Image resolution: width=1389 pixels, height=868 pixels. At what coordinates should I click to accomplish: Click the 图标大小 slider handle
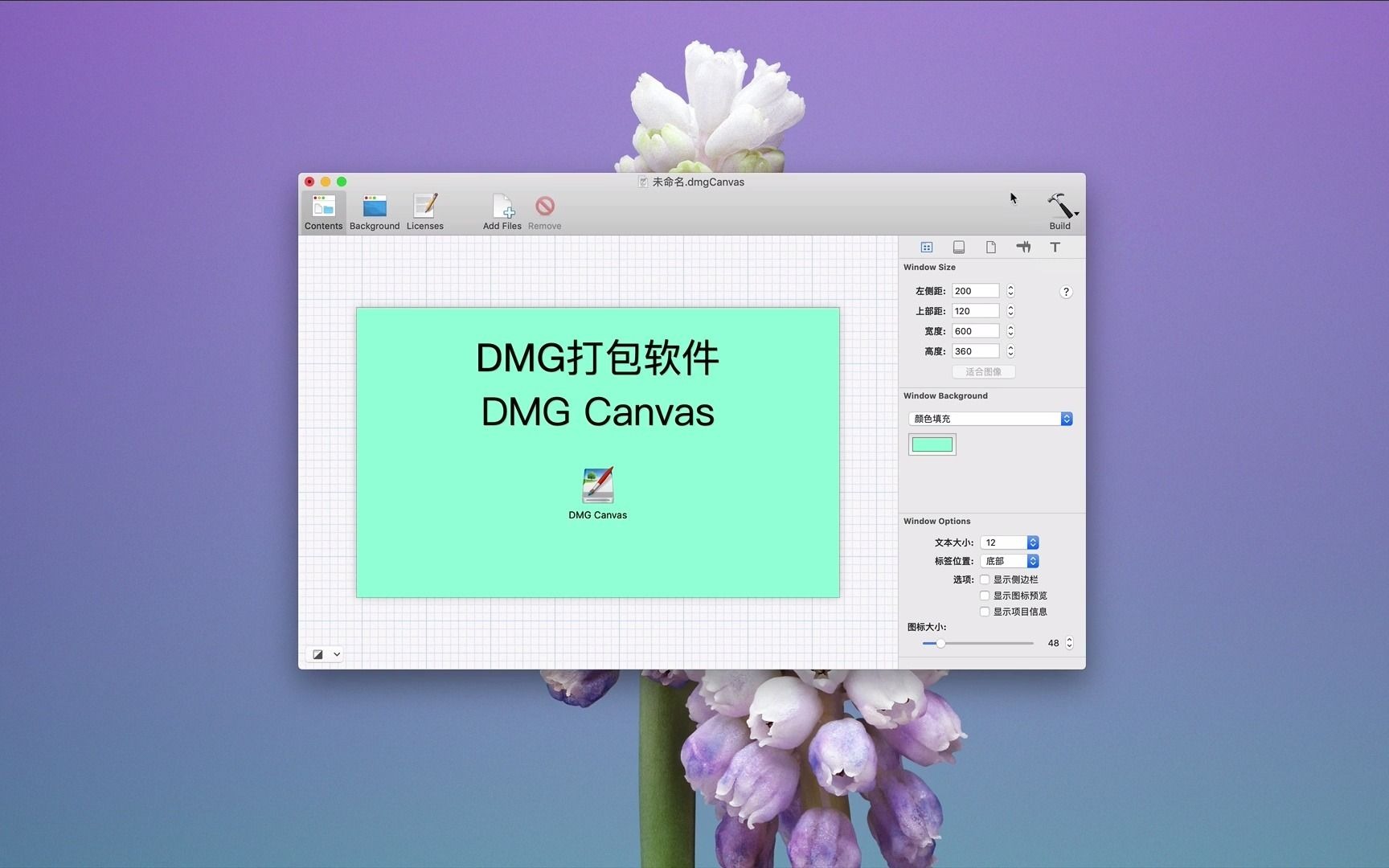coord(940,643)
